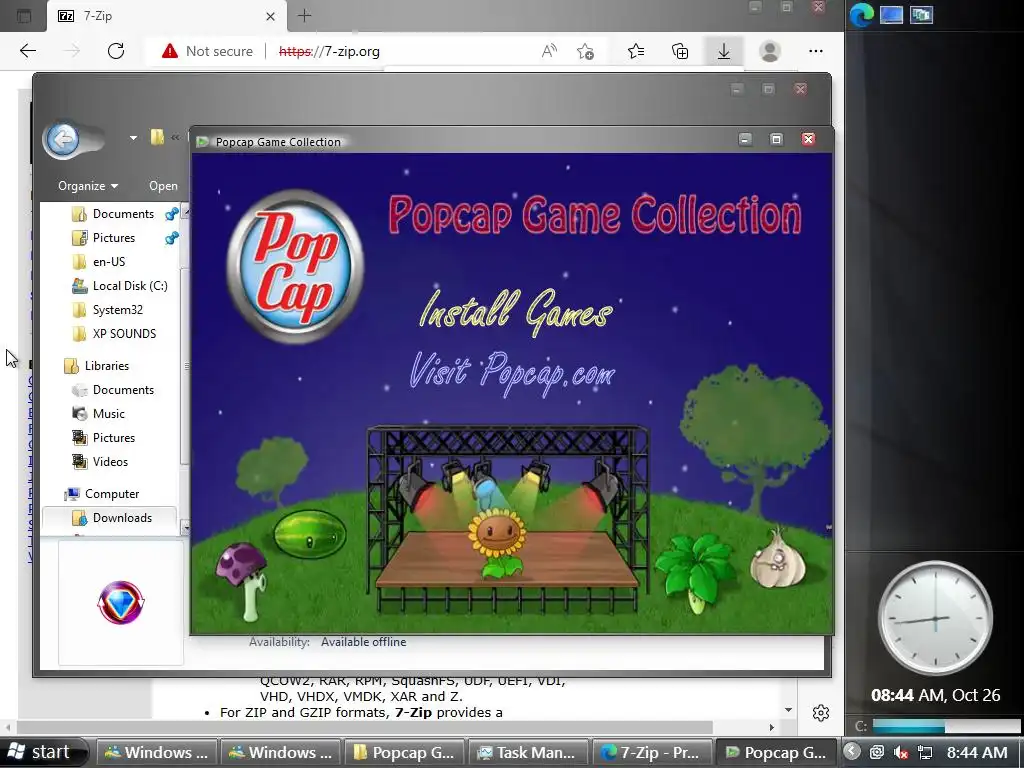Image resolution: width=1024 pixels, height=768 pixels.
Task: Click the page settings gear icon
Action: pyautogui.click(x=821, y=712)
